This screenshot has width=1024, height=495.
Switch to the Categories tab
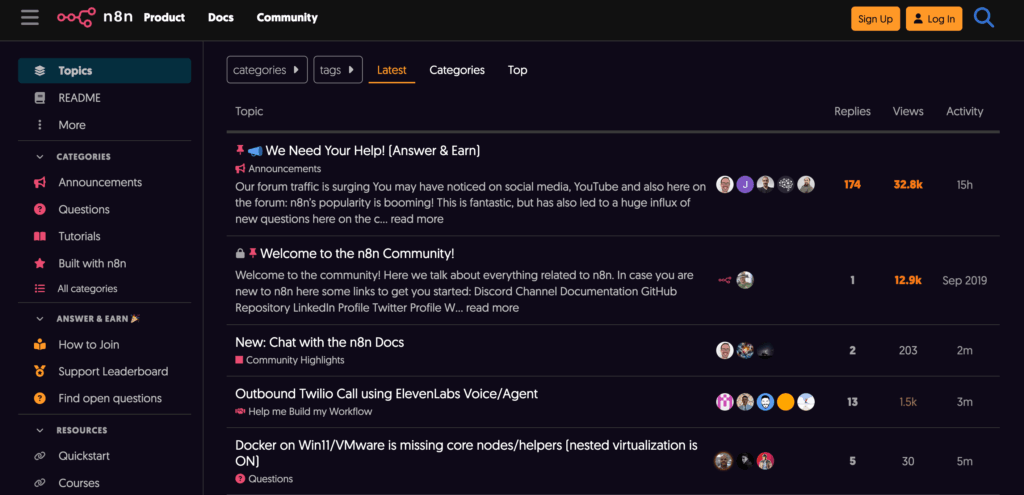click(457, 70)
